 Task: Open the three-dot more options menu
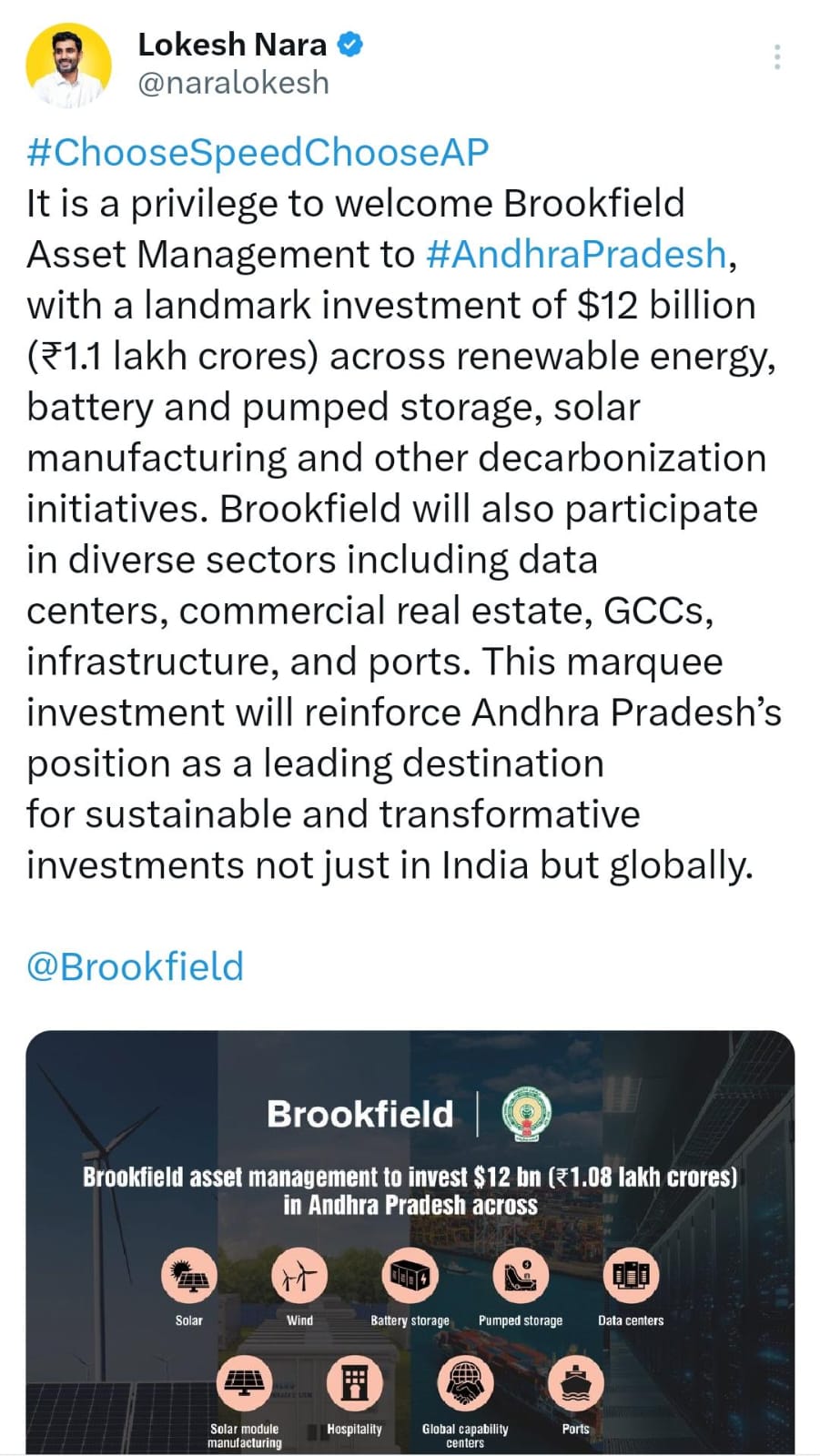(776, 57)
